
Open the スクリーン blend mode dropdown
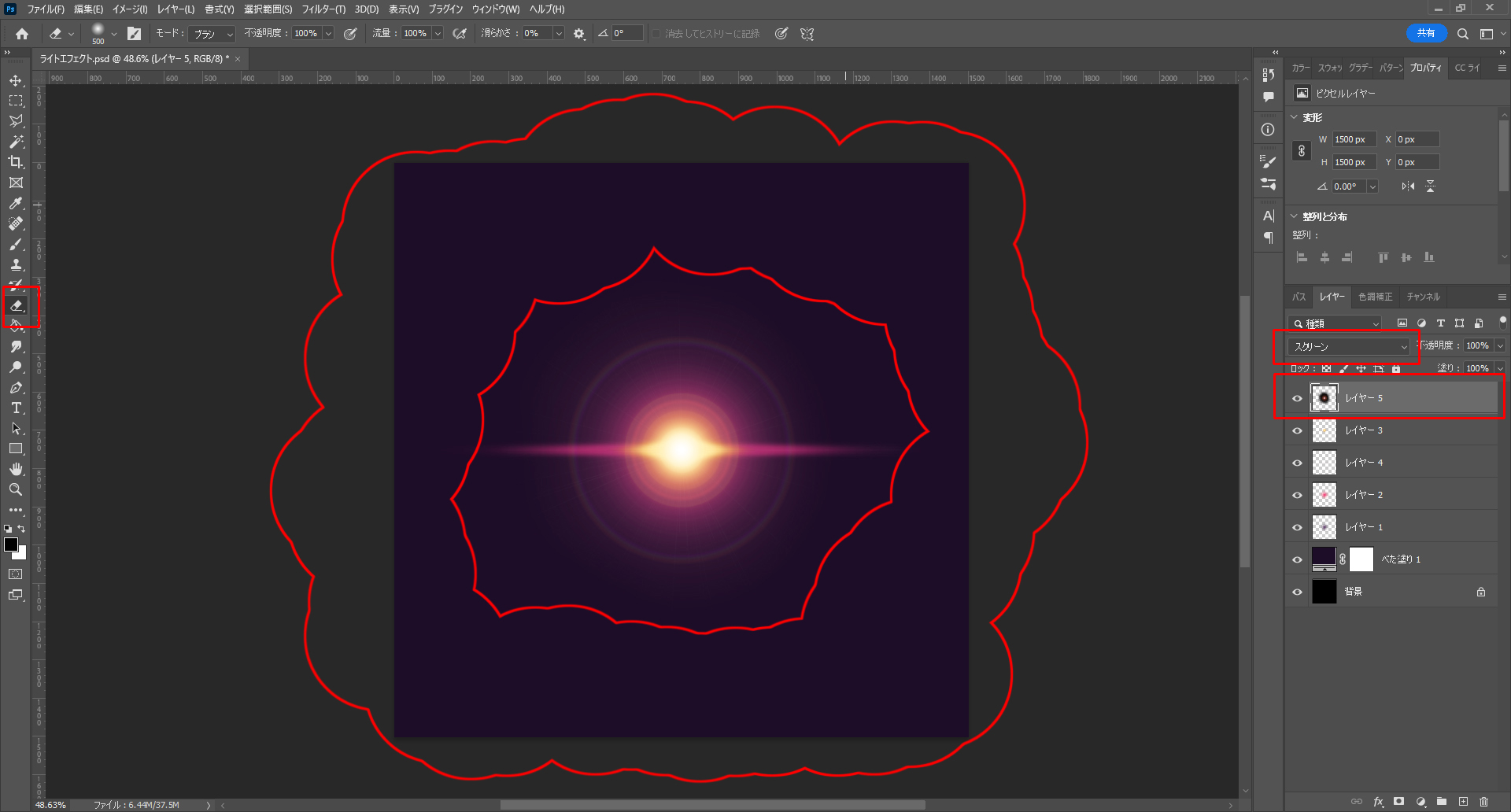pyautogui.click(x=1350, y=346)
